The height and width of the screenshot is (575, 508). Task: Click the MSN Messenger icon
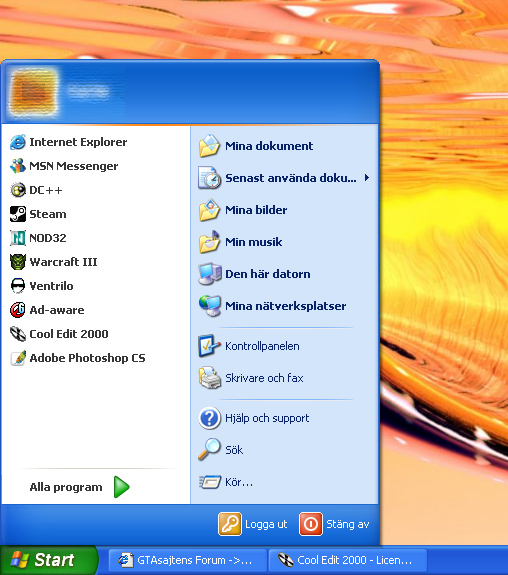point(18,166)
